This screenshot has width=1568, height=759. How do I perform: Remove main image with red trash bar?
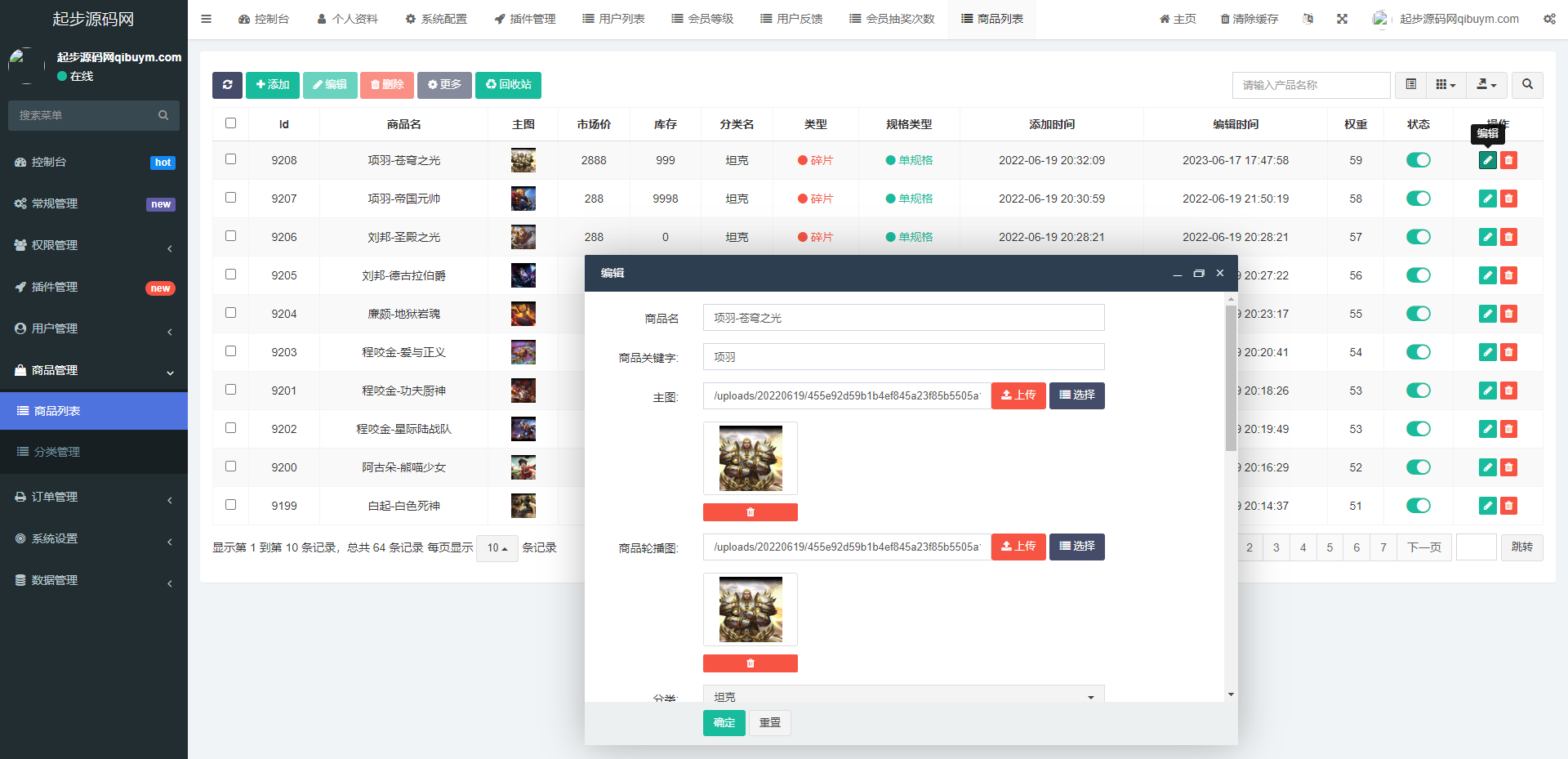click(750, 512)
